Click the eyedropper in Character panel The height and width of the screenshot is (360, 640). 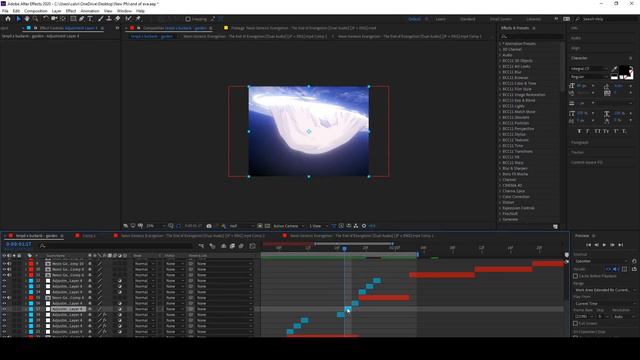point(614,69)
